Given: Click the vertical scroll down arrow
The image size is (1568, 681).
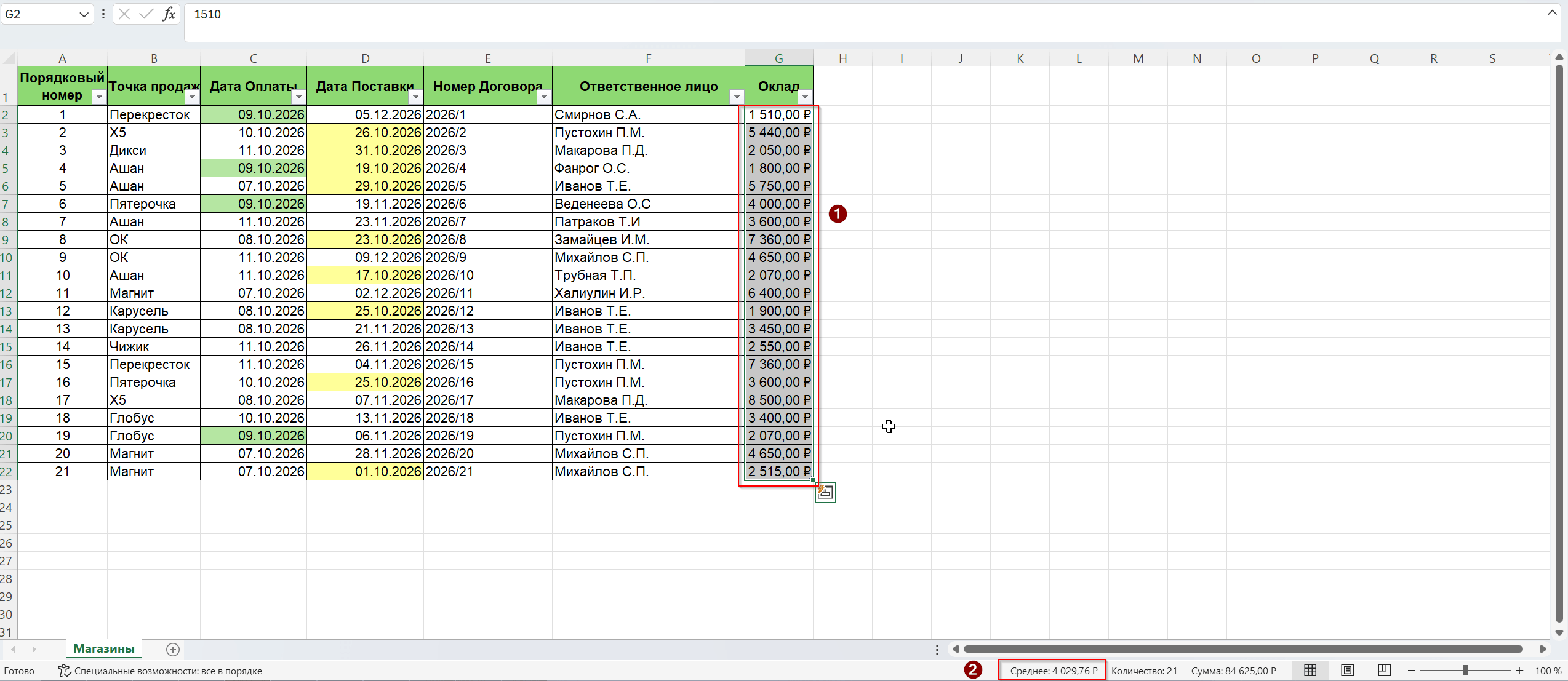Looking at the screenshot, I should pos(1559,632).
